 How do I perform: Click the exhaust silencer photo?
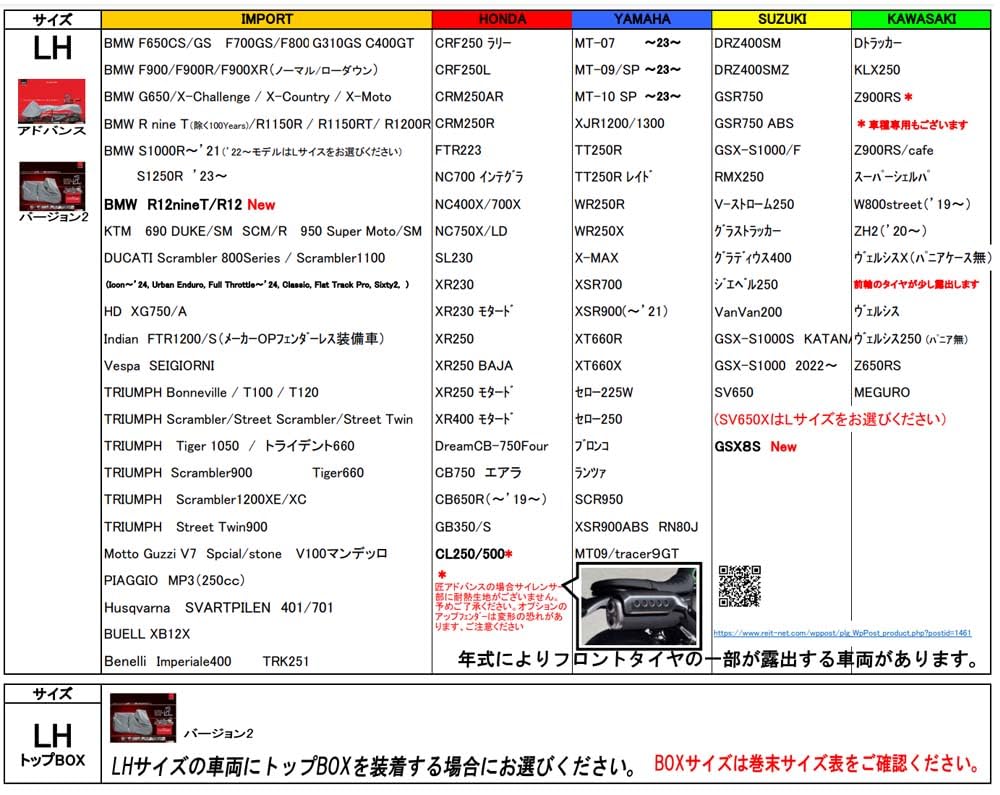coord(638,605)
